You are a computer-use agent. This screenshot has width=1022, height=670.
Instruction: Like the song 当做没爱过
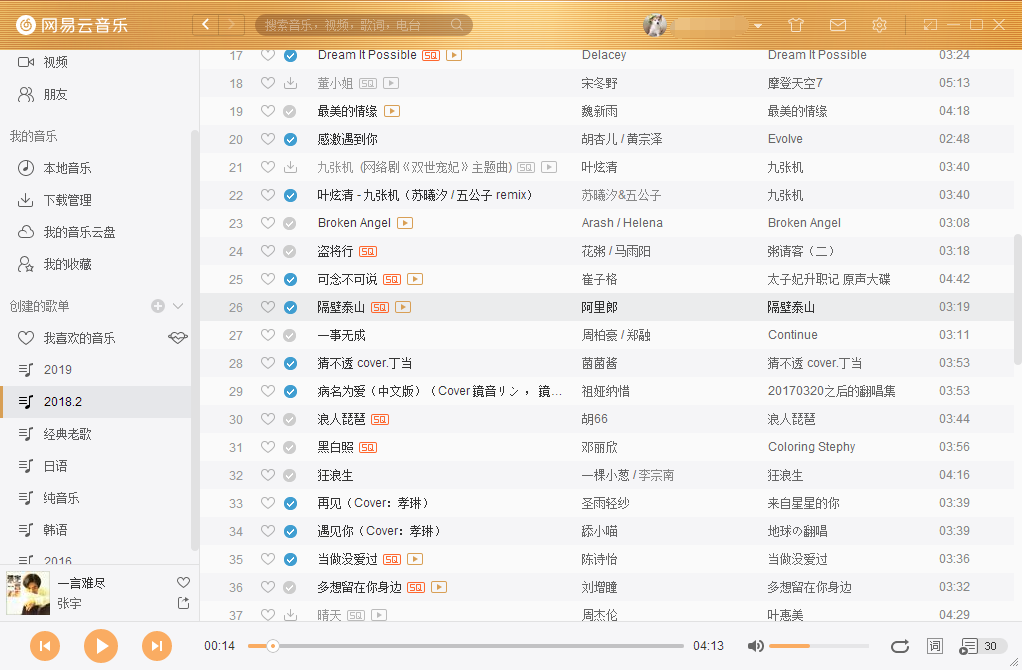point(268,559)
